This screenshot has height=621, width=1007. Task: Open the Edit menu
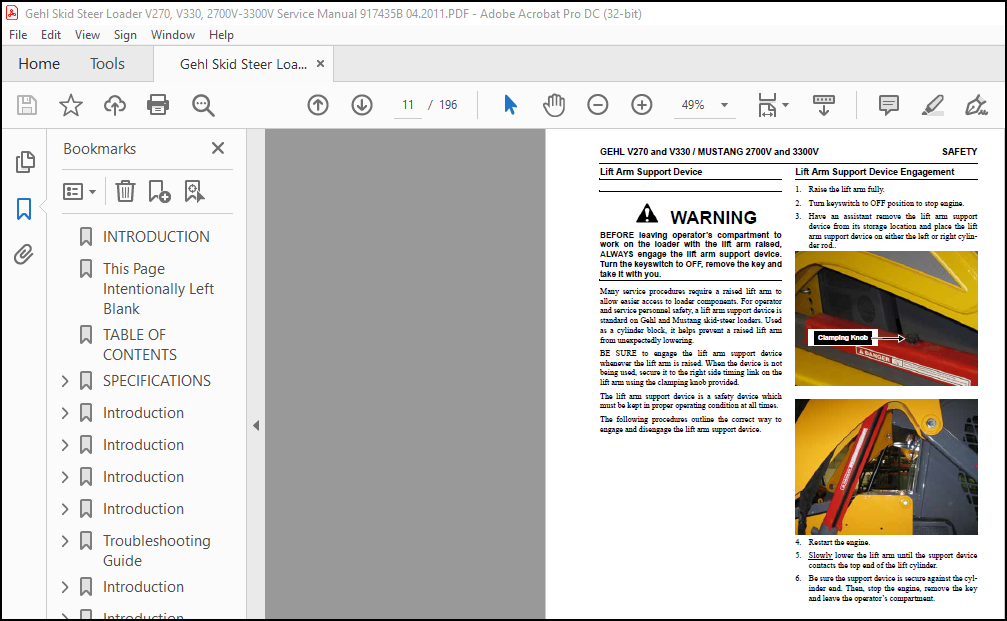pos(51,35)
